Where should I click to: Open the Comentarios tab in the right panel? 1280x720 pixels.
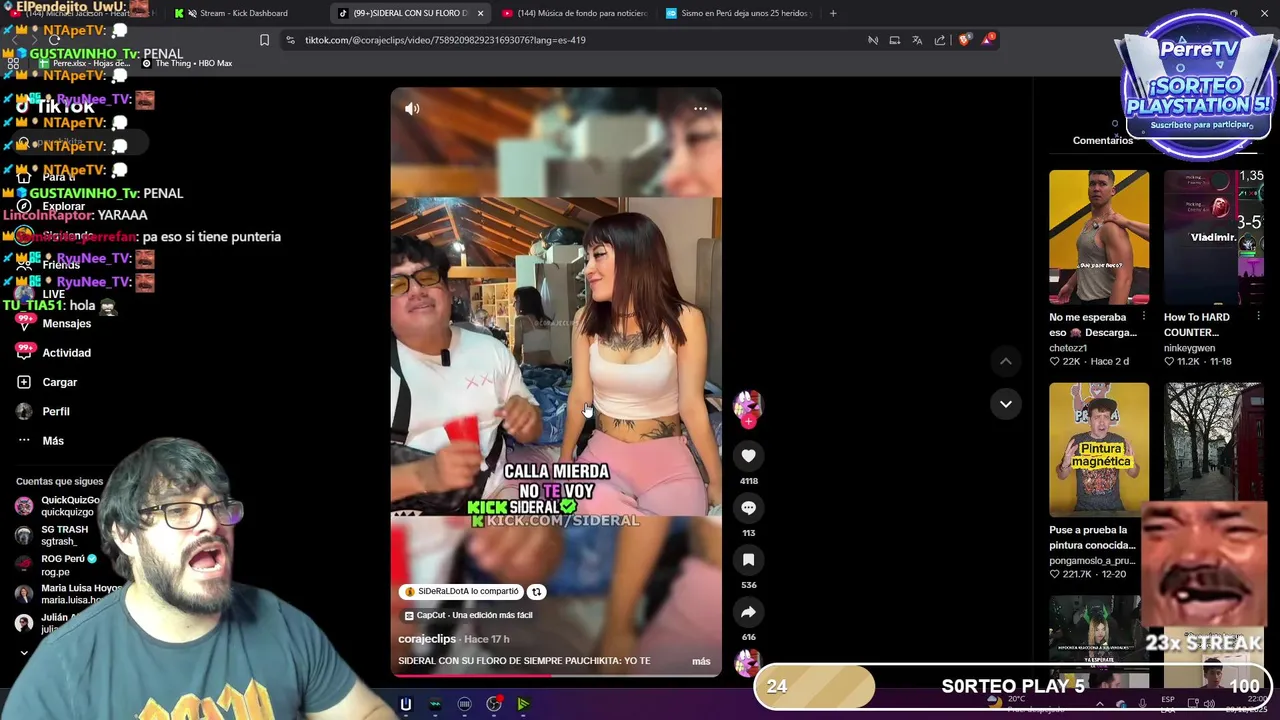click(1103, 140)
